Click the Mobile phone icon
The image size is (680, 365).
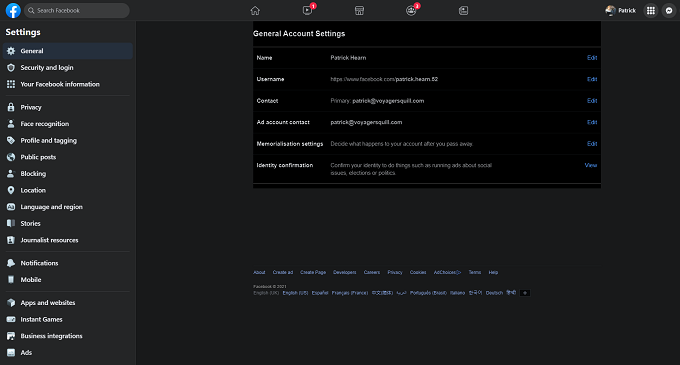tap(11, 280)
